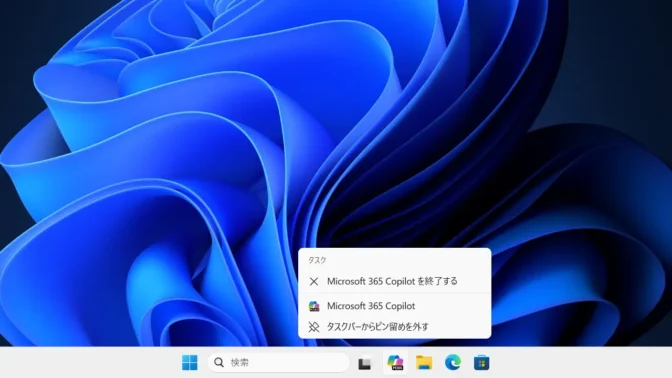This screenshot has width=672, height=378.
Task: Choose 'Microsoft 365 Copilot を終了する' menu entry
Action: [395, 282]
